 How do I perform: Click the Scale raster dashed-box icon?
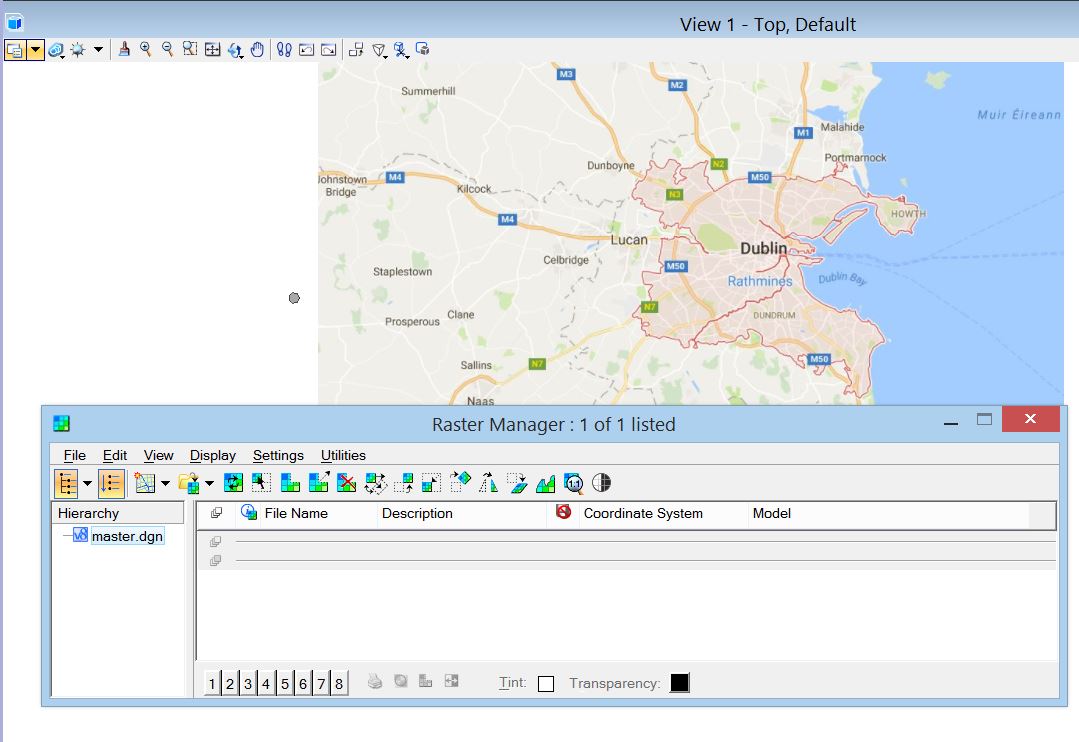[x=431, y=483]
